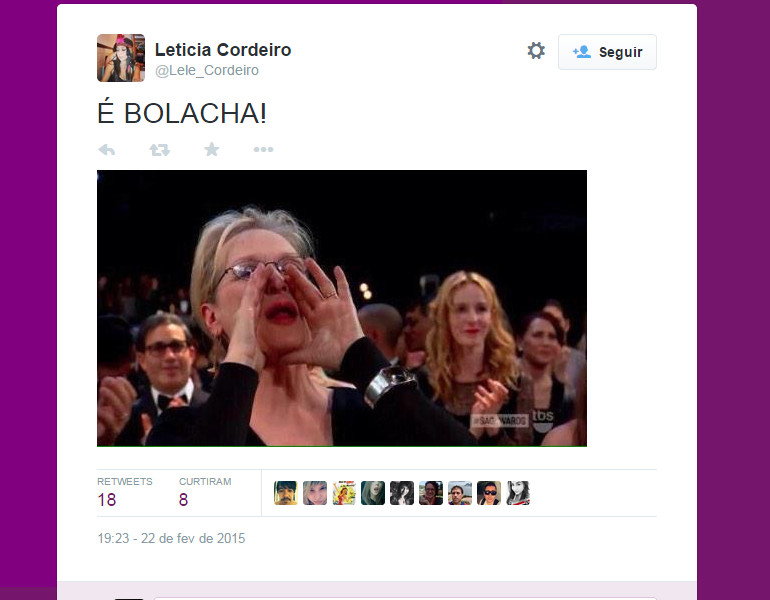Open the Leticia Cordeiro profile name link
The height and width of the screenshot is (600, 770).
tap(223, 50)
